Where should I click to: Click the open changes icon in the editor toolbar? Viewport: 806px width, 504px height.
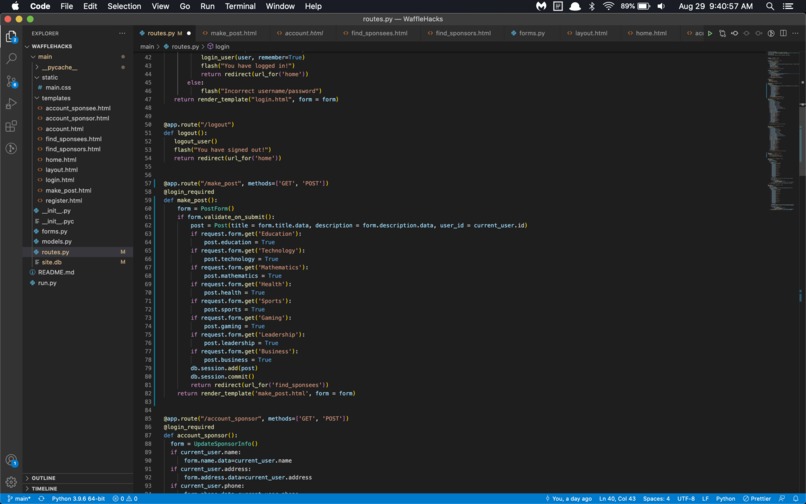coord(722,33)
